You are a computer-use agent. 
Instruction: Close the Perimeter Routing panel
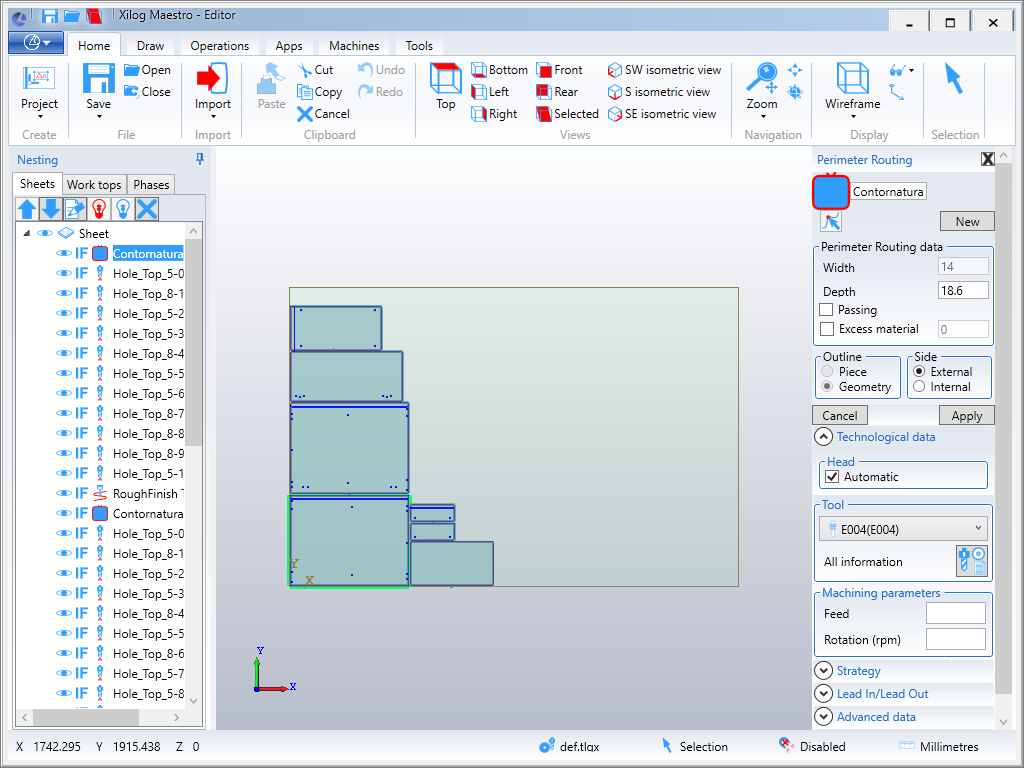point(987,159)
